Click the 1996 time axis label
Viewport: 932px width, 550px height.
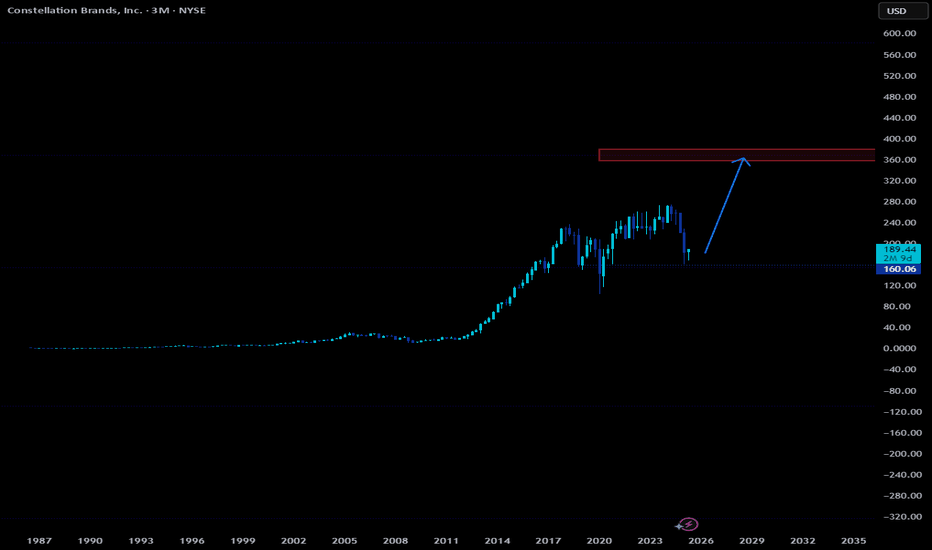pyautogui.click(x=192, y=540)
